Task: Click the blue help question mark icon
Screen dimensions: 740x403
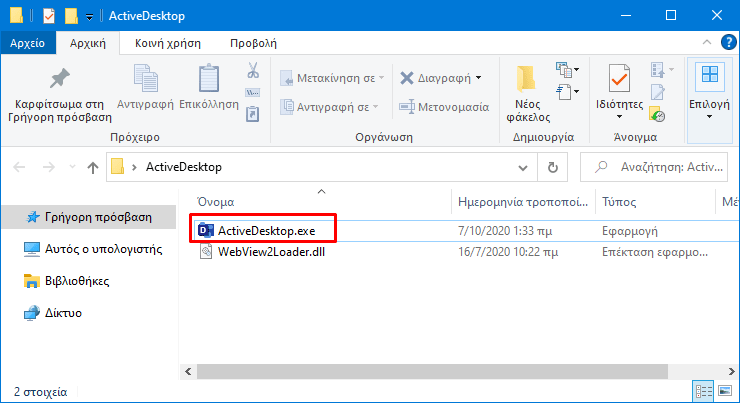Action: coord(728,42)
